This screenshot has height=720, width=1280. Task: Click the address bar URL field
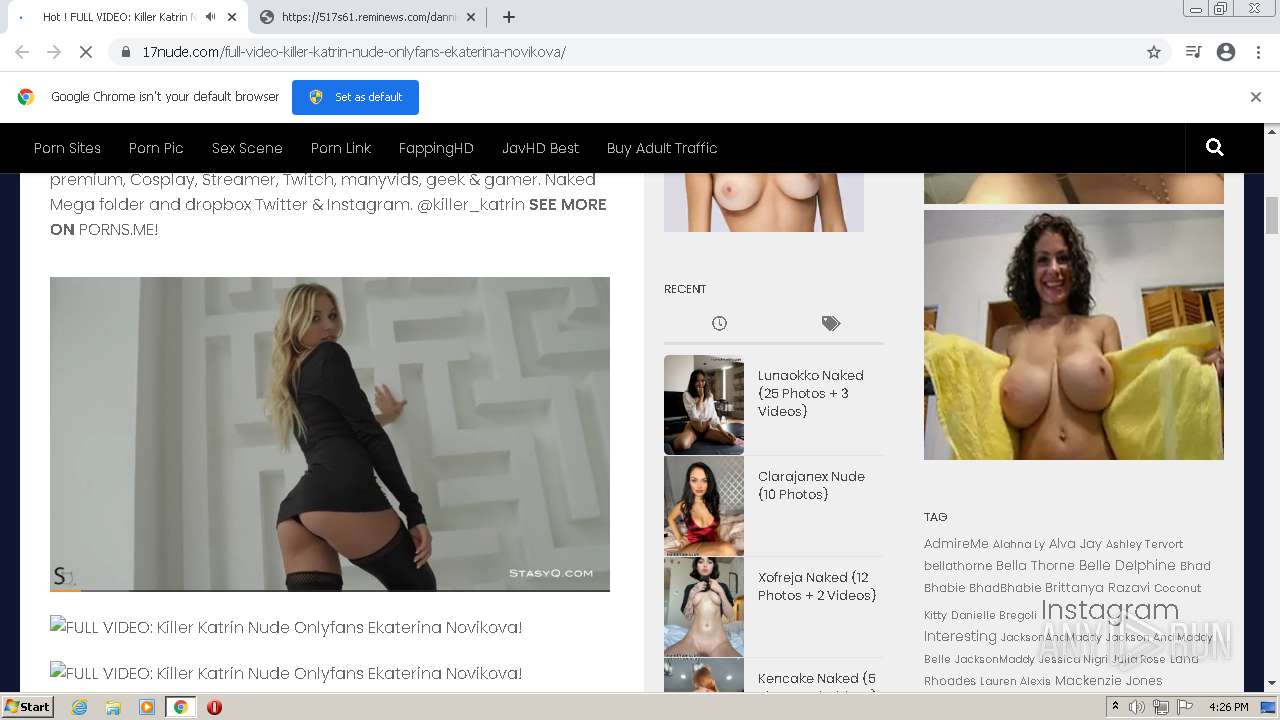coord(640,52)
